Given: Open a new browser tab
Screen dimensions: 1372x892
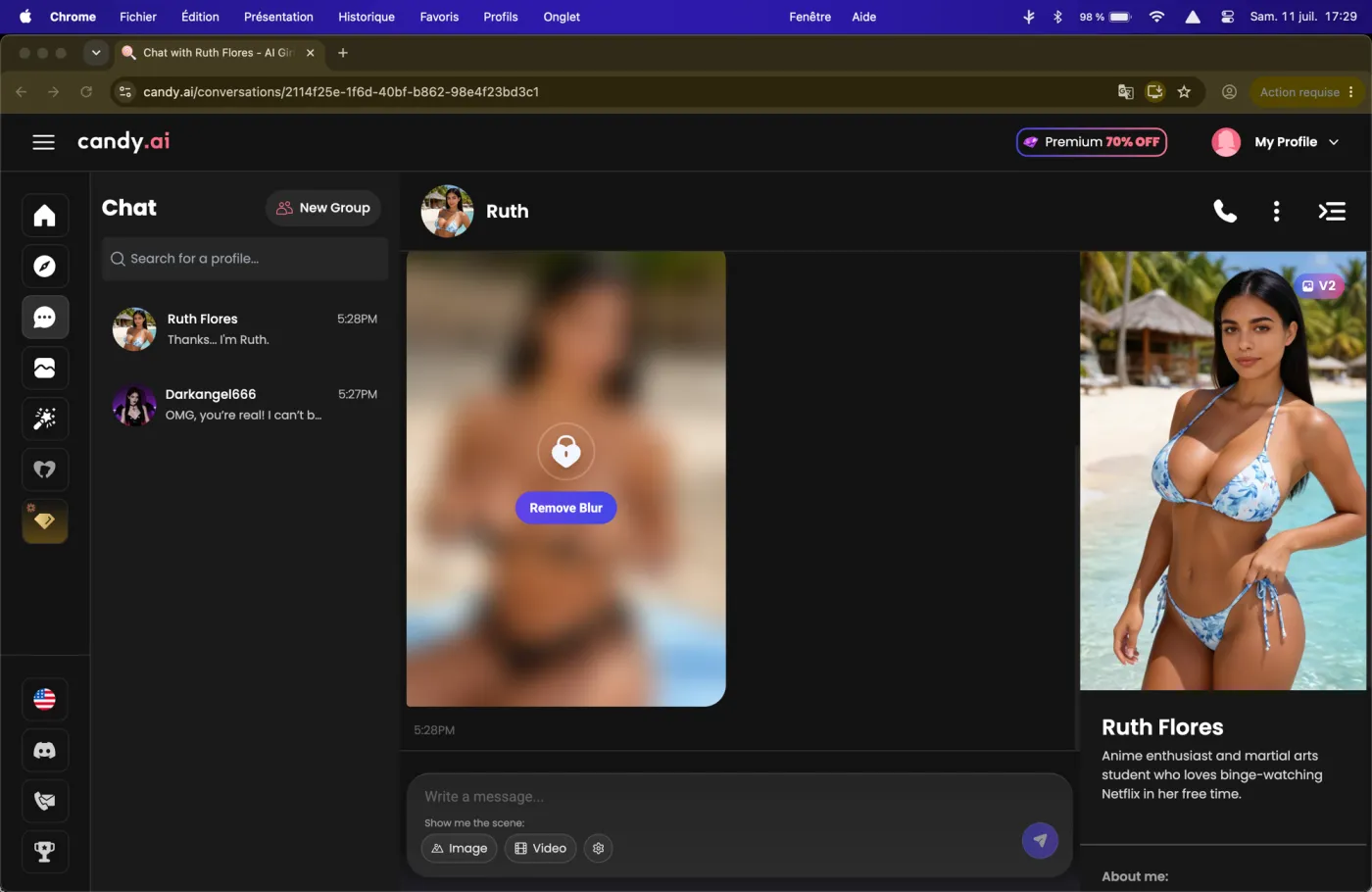Looking at the screenshot, I should [x=343, y=53].
